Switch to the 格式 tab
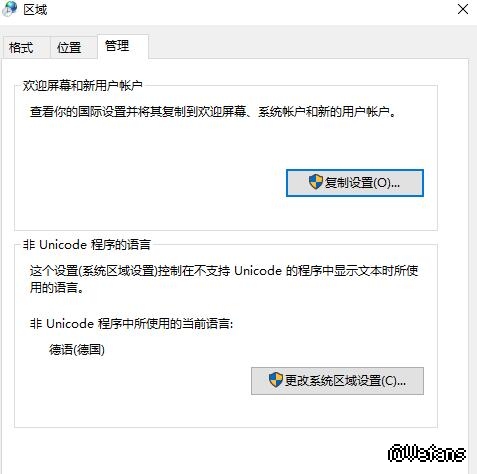 coord(22,47)
